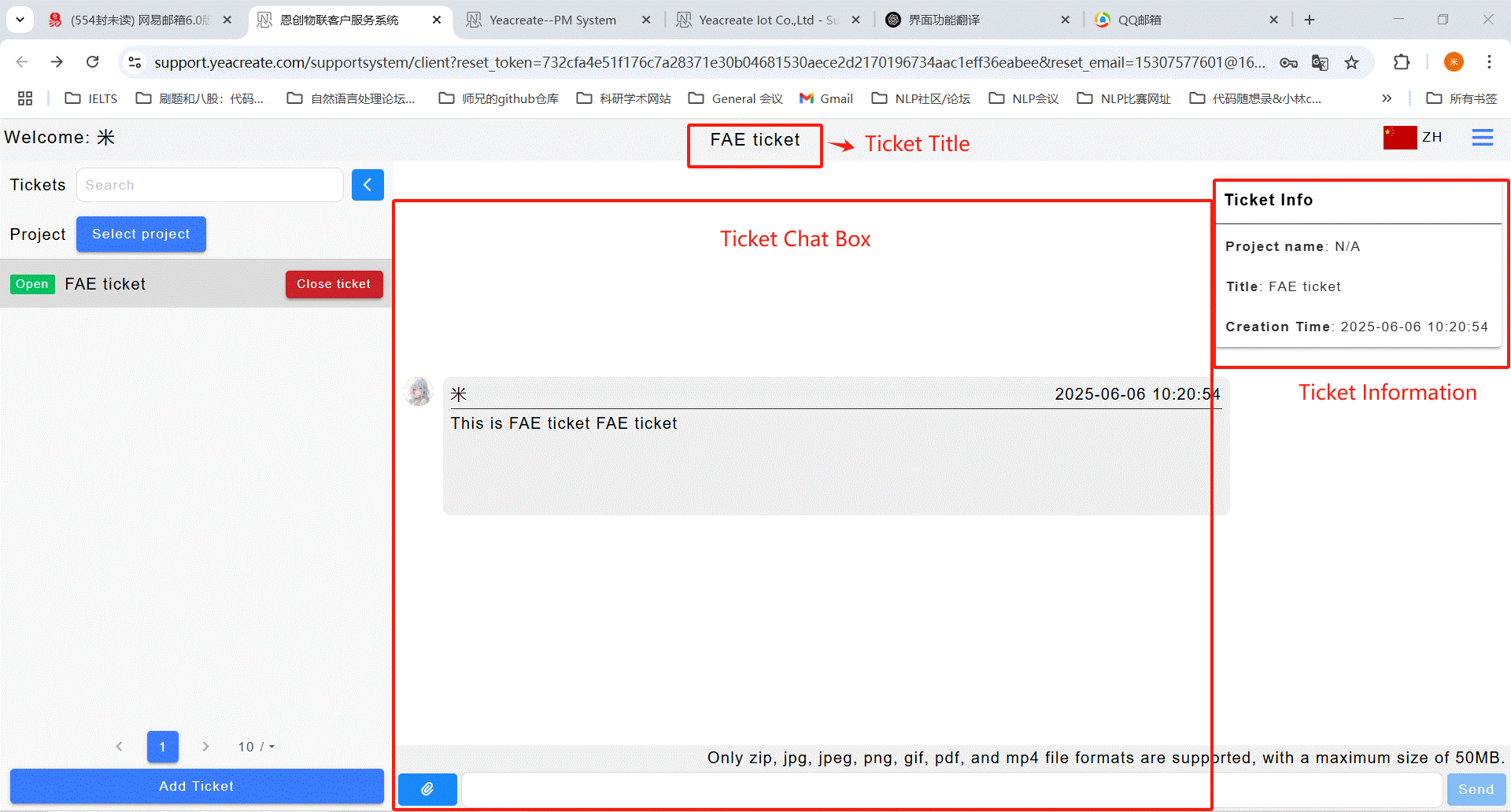The width and height of the screenshot is (1511, 812).
Task: Open the browser extensions puzzle icon
Action: coord(1401,62)
